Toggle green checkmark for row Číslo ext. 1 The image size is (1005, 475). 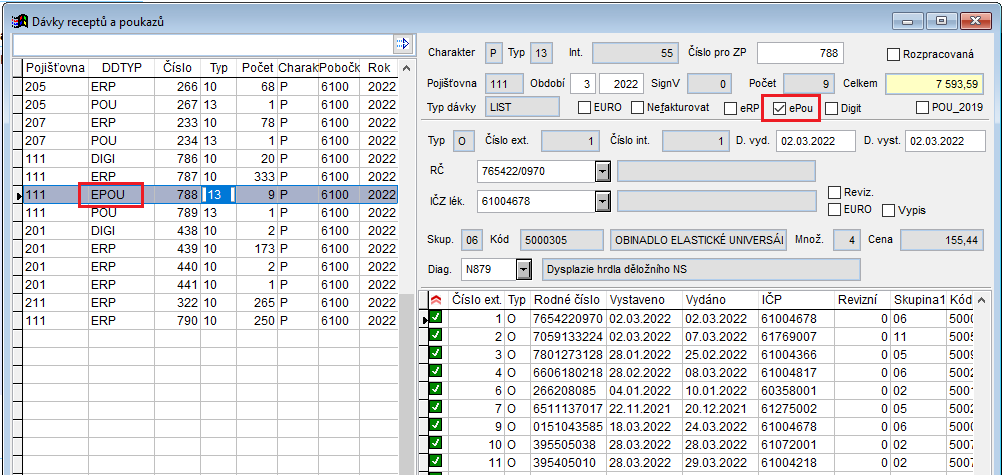click(436, 318)
